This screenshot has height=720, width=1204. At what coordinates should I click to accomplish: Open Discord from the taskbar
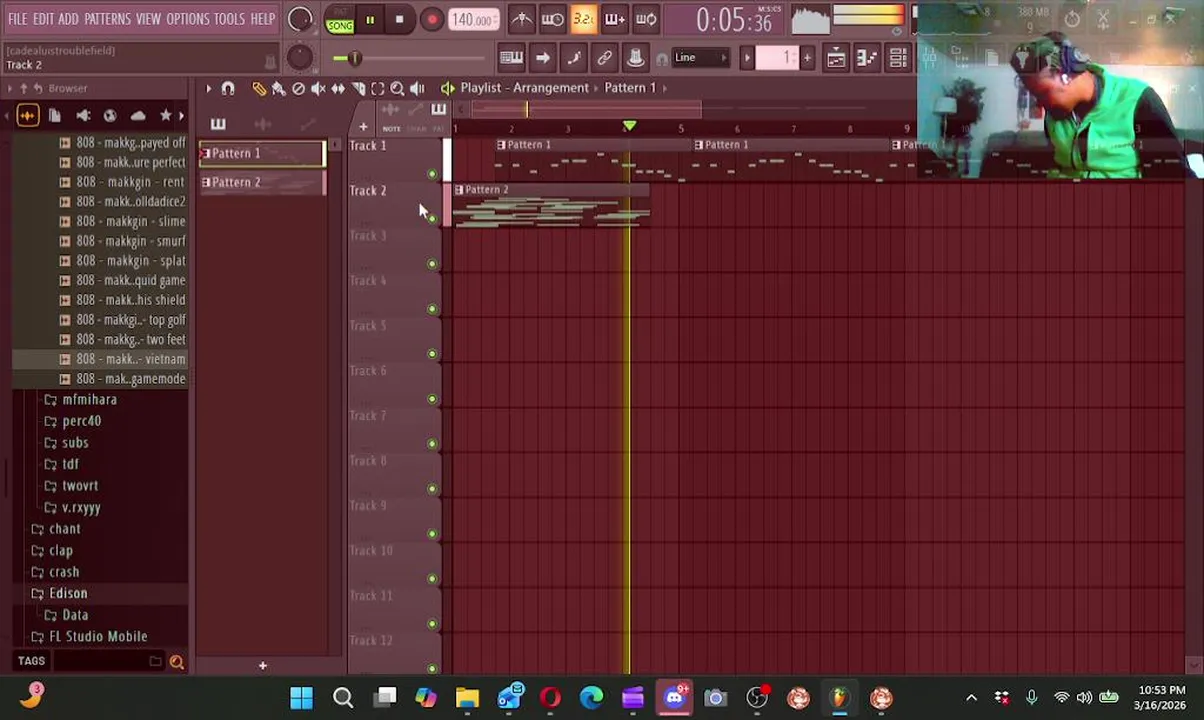point(675,697)
